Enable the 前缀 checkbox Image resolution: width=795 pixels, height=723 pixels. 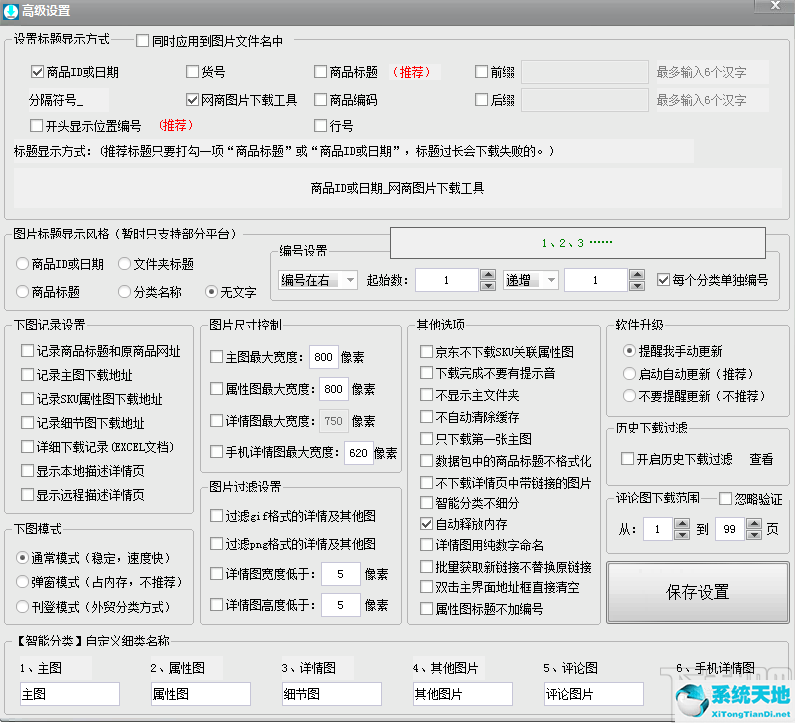click(x=481, y=71)
